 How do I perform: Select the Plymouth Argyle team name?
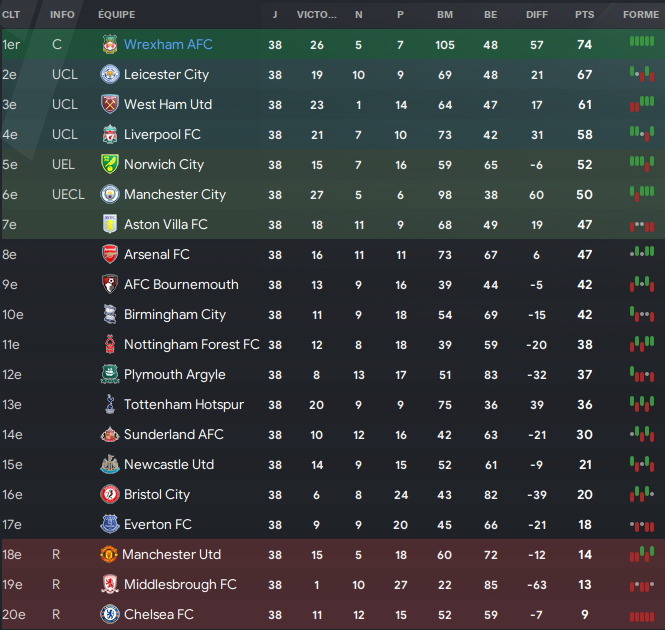tap(174, 375)
